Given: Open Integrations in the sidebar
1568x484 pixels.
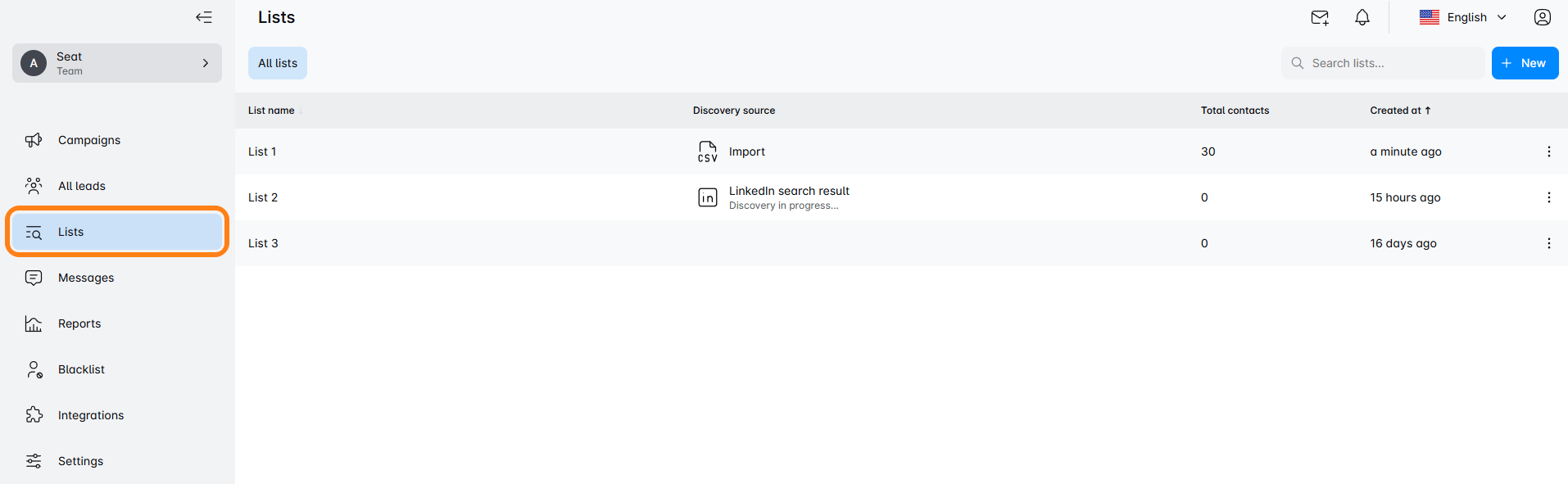Looking at the screenshot, I should coord(91,415).
